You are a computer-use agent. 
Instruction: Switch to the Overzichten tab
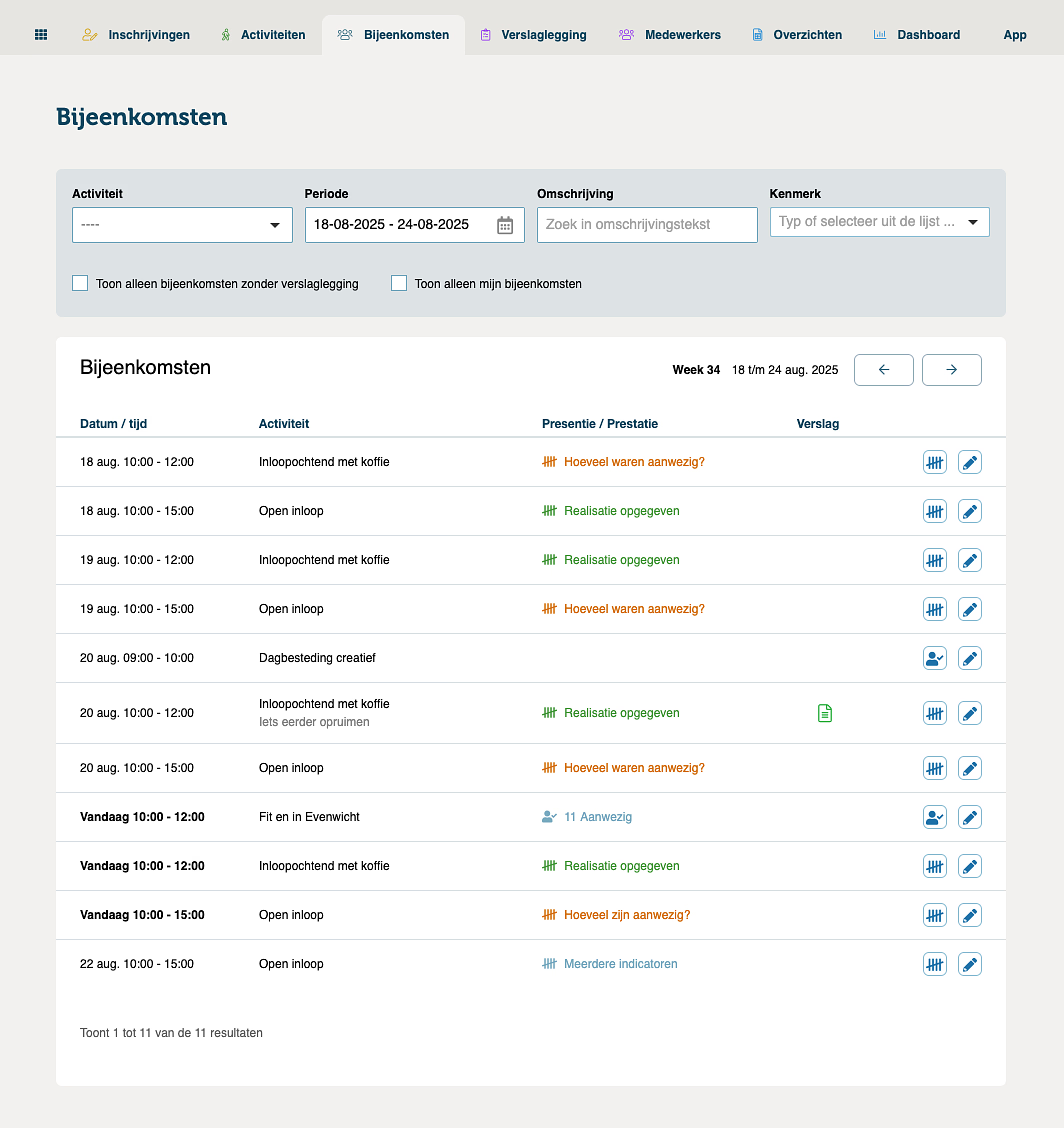[796, 35]
